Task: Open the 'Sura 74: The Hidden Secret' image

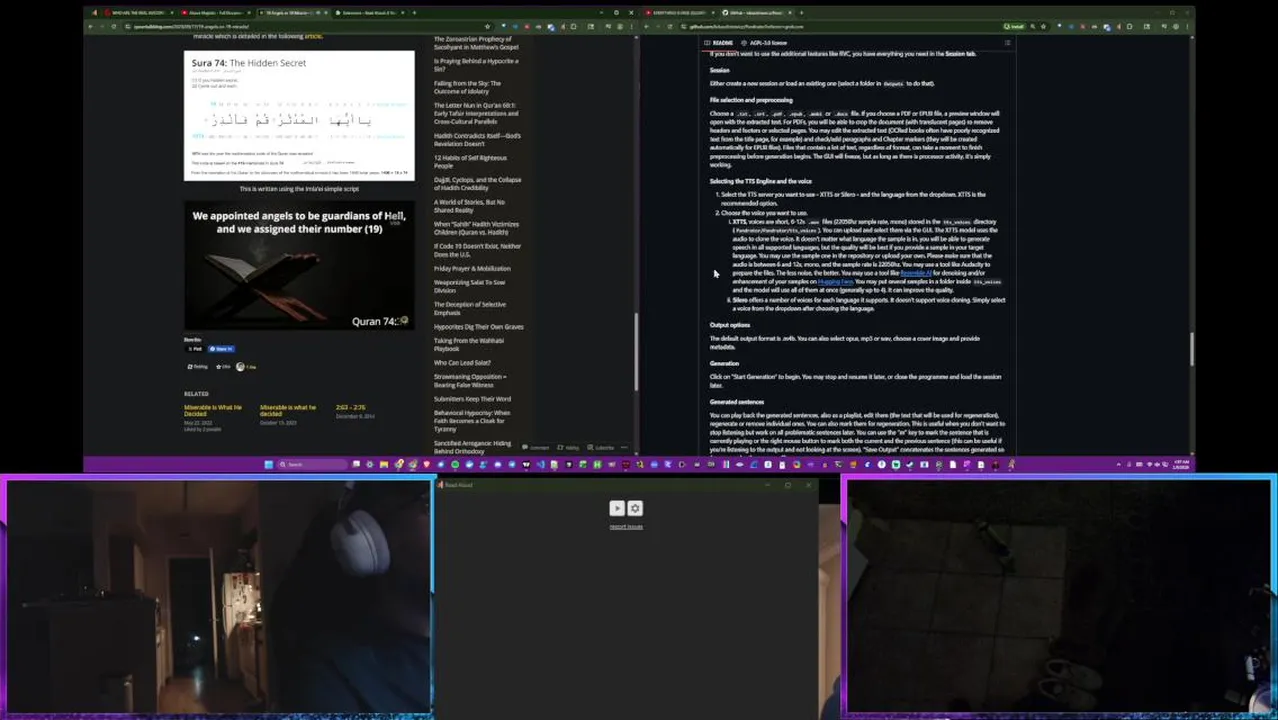Action: 299,115
